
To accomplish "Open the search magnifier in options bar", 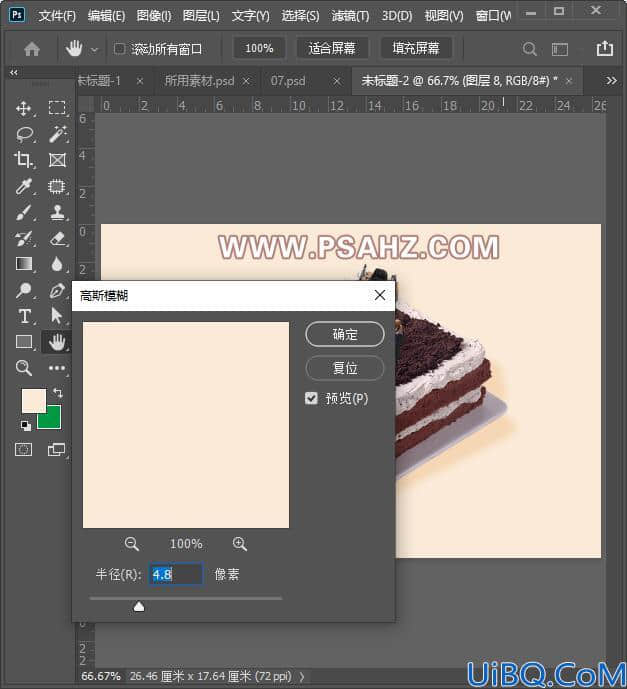I will click(x=529, y=49).
